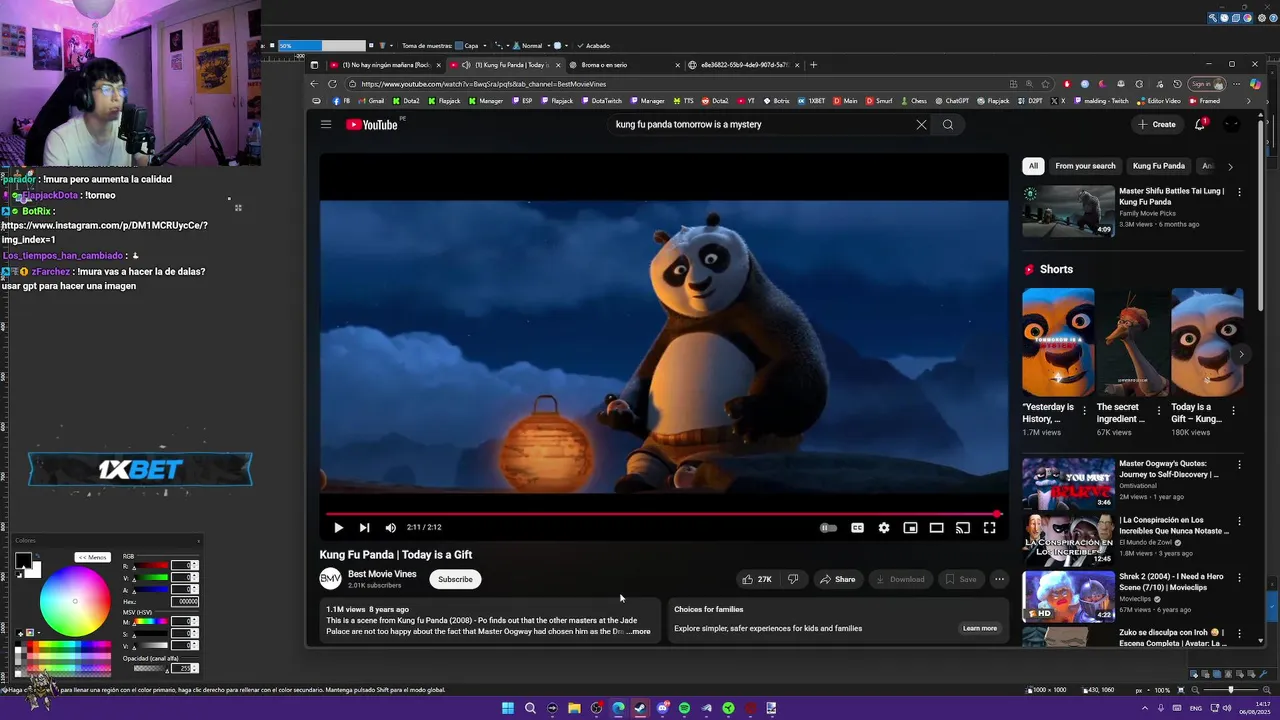Select 'From your search' filter chip
The image size is (1280, 720).
[x=1085, y=166]
